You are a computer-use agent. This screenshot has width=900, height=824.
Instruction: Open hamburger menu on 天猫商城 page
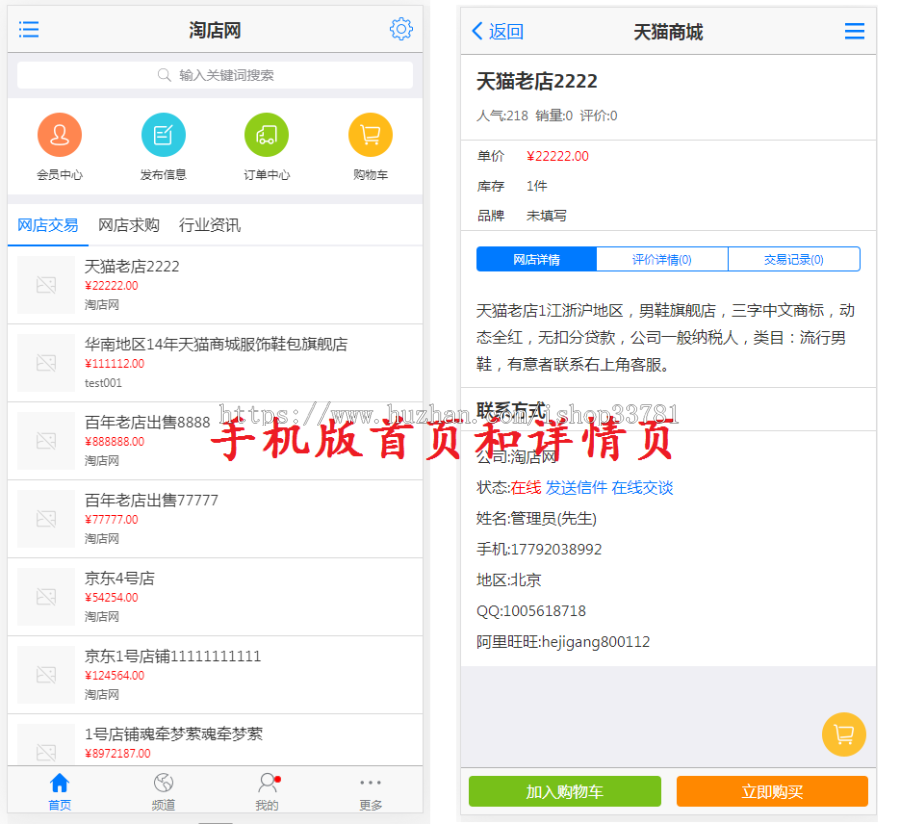(x=854, y=31)
